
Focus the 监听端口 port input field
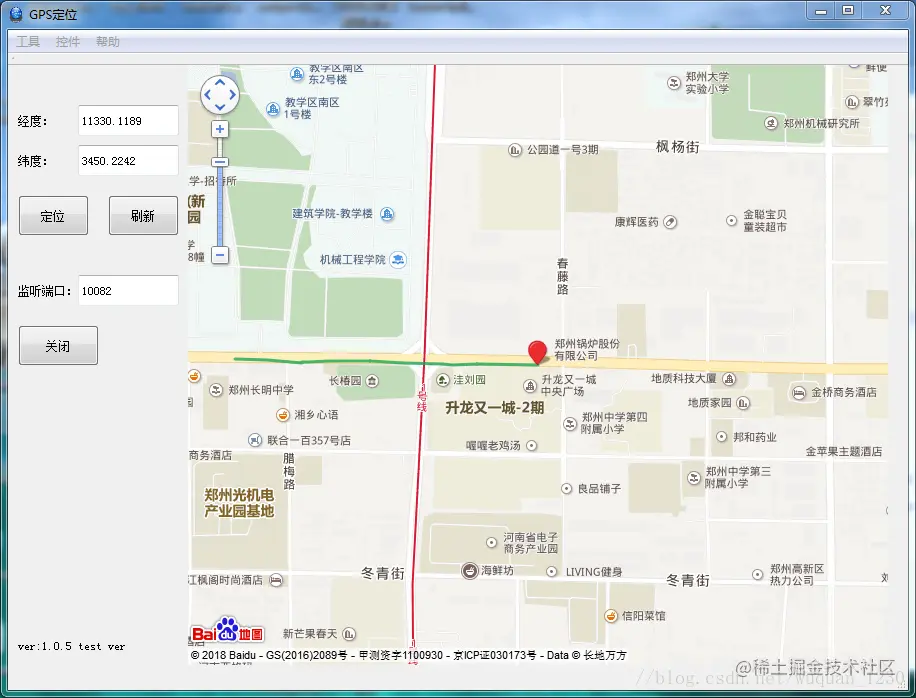tap(128, 290)
